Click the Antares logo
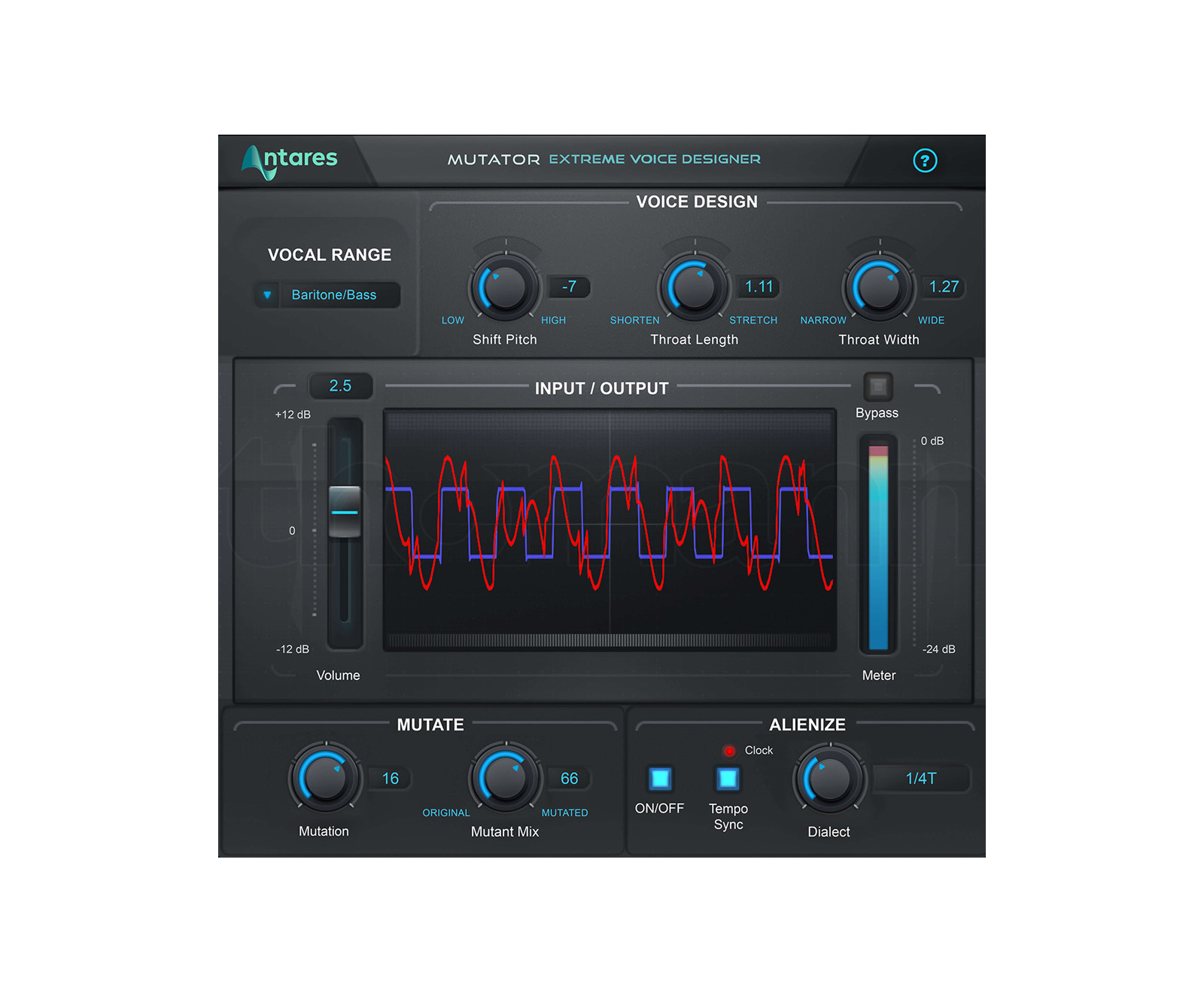Screen dimensions: 1204x993 tap(290, 160)
